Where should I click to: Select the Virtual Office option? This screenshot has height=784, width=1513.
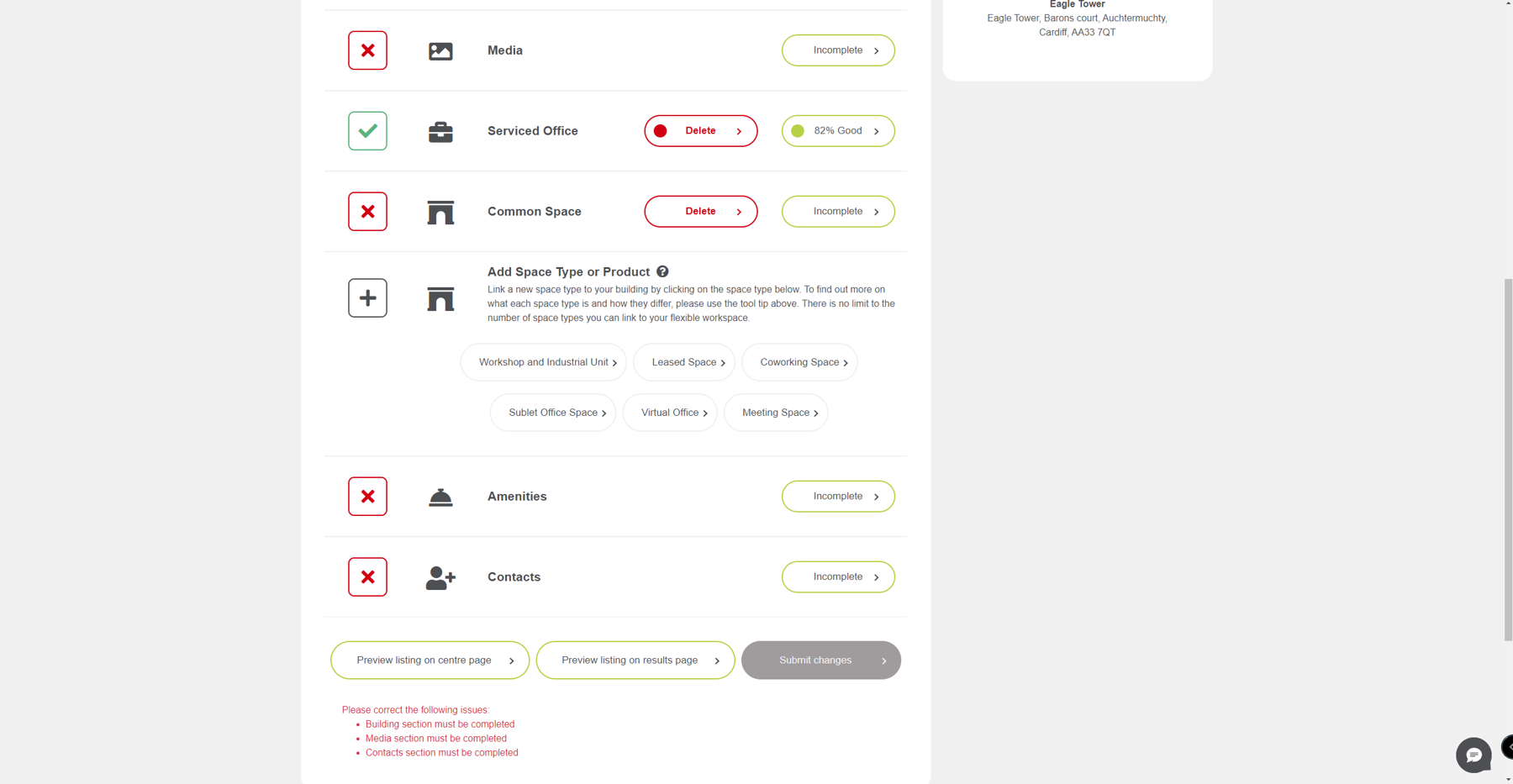point(669,413)
